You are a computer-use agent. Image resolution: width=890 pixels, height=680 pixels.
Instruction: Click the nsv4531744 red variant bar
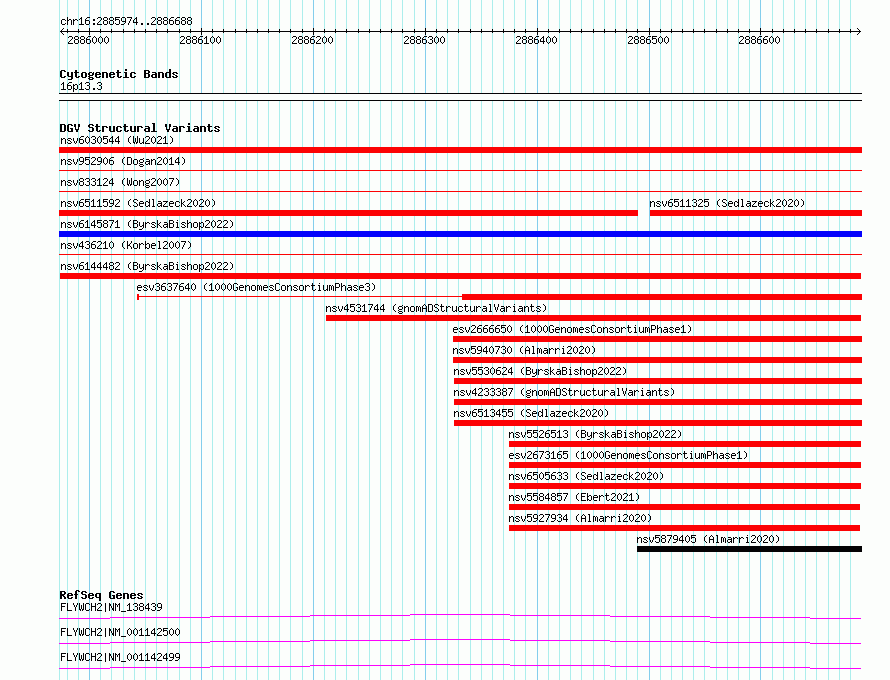pyautogui.click(x=594, y=318)
